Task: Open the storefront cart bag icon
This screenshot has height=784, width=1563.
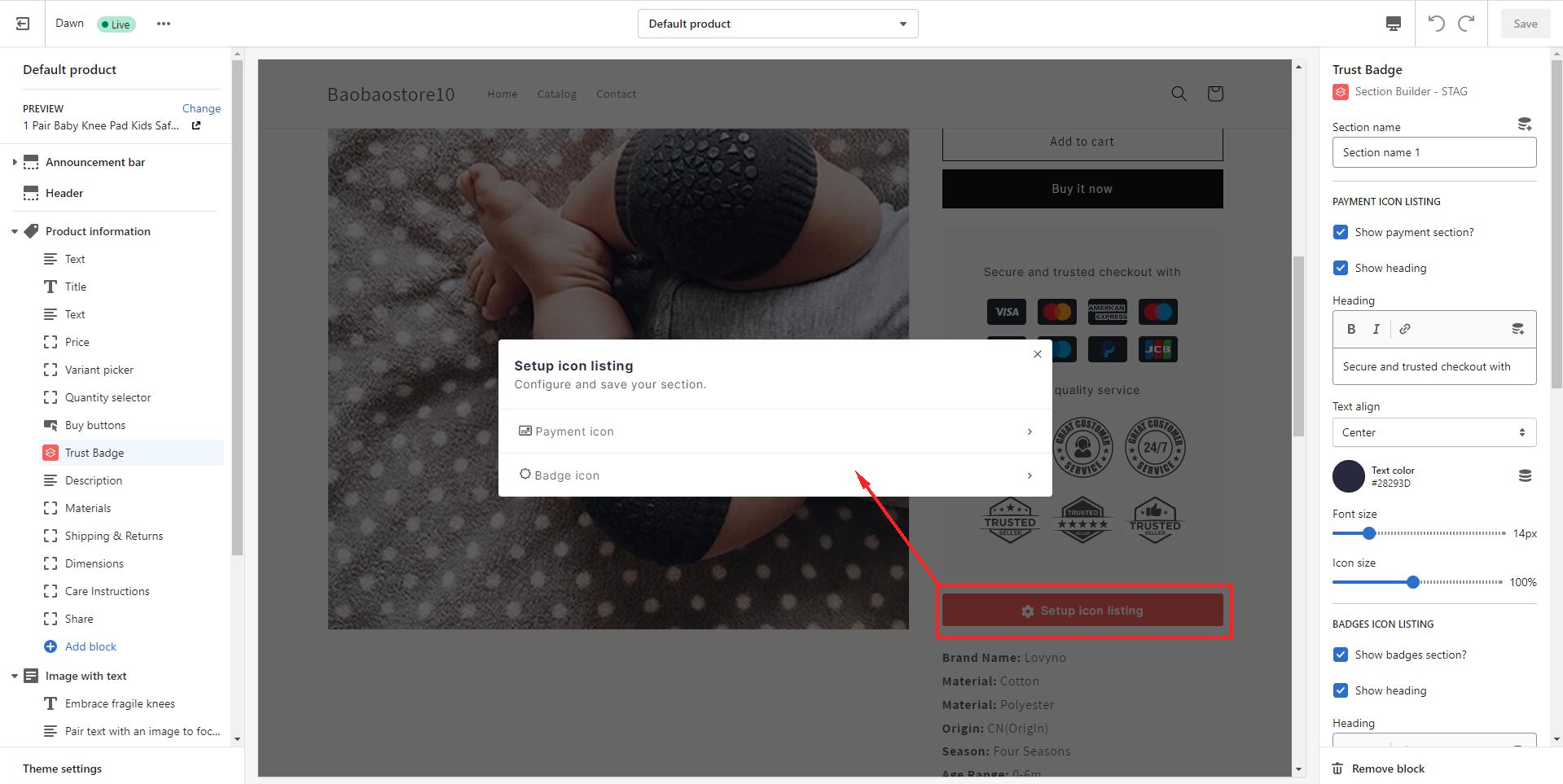Action: click(1215, 94)
